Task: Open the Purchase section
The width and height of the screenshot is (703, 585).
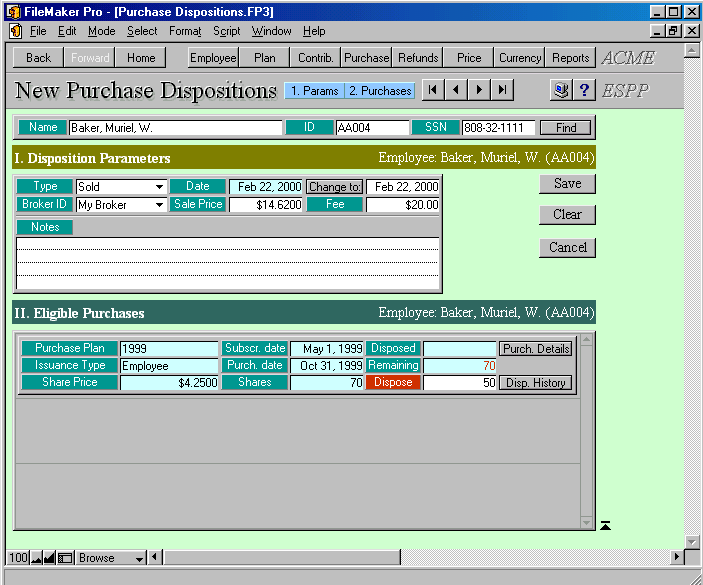Action: click(x=367, y=58)
